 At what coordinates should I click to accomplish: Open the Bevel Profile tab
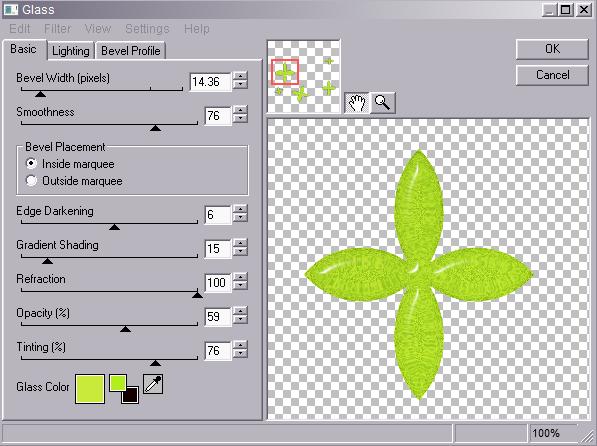pos(131,51)
